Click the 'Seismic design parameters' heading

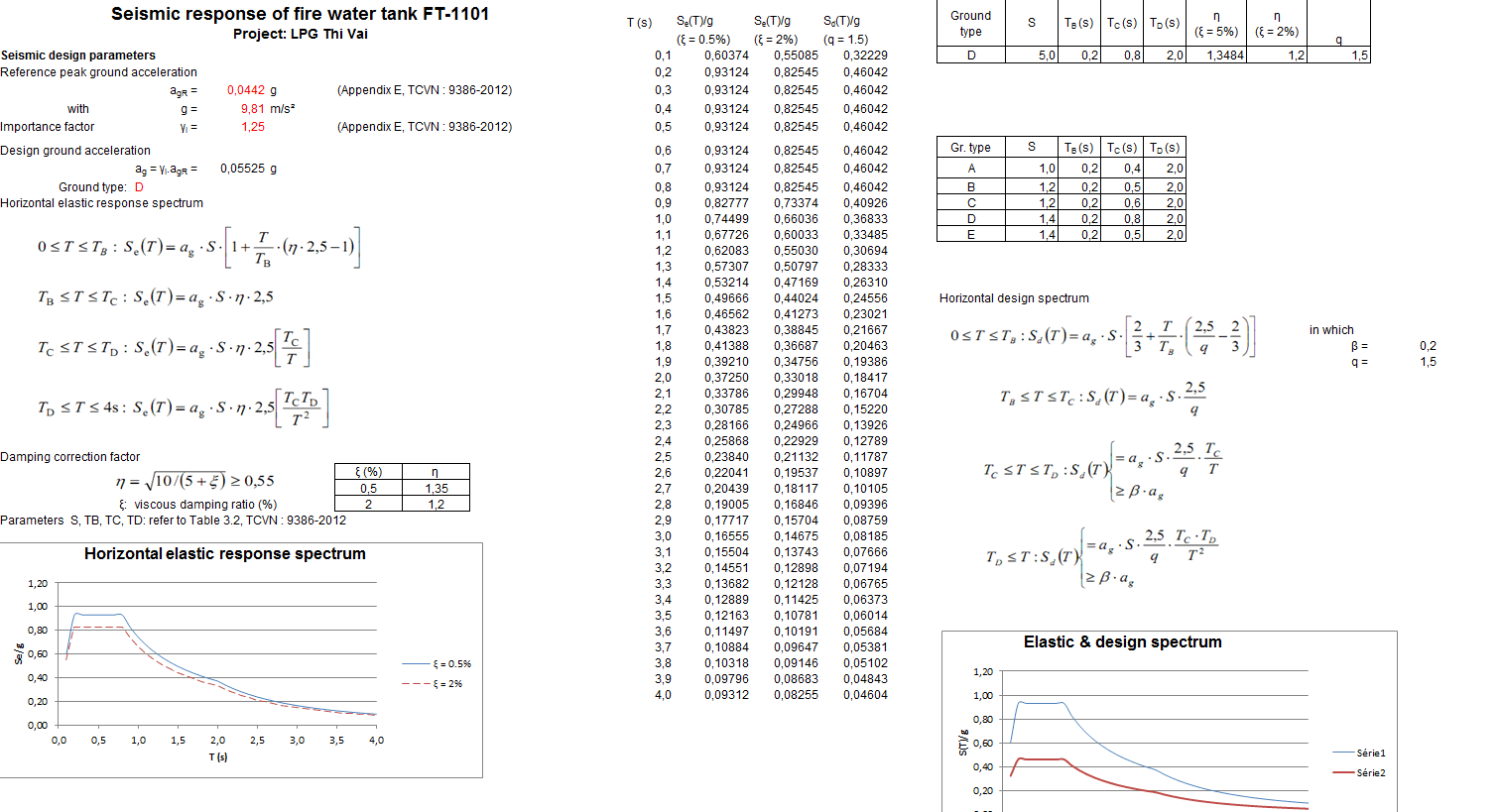(78, 56)
